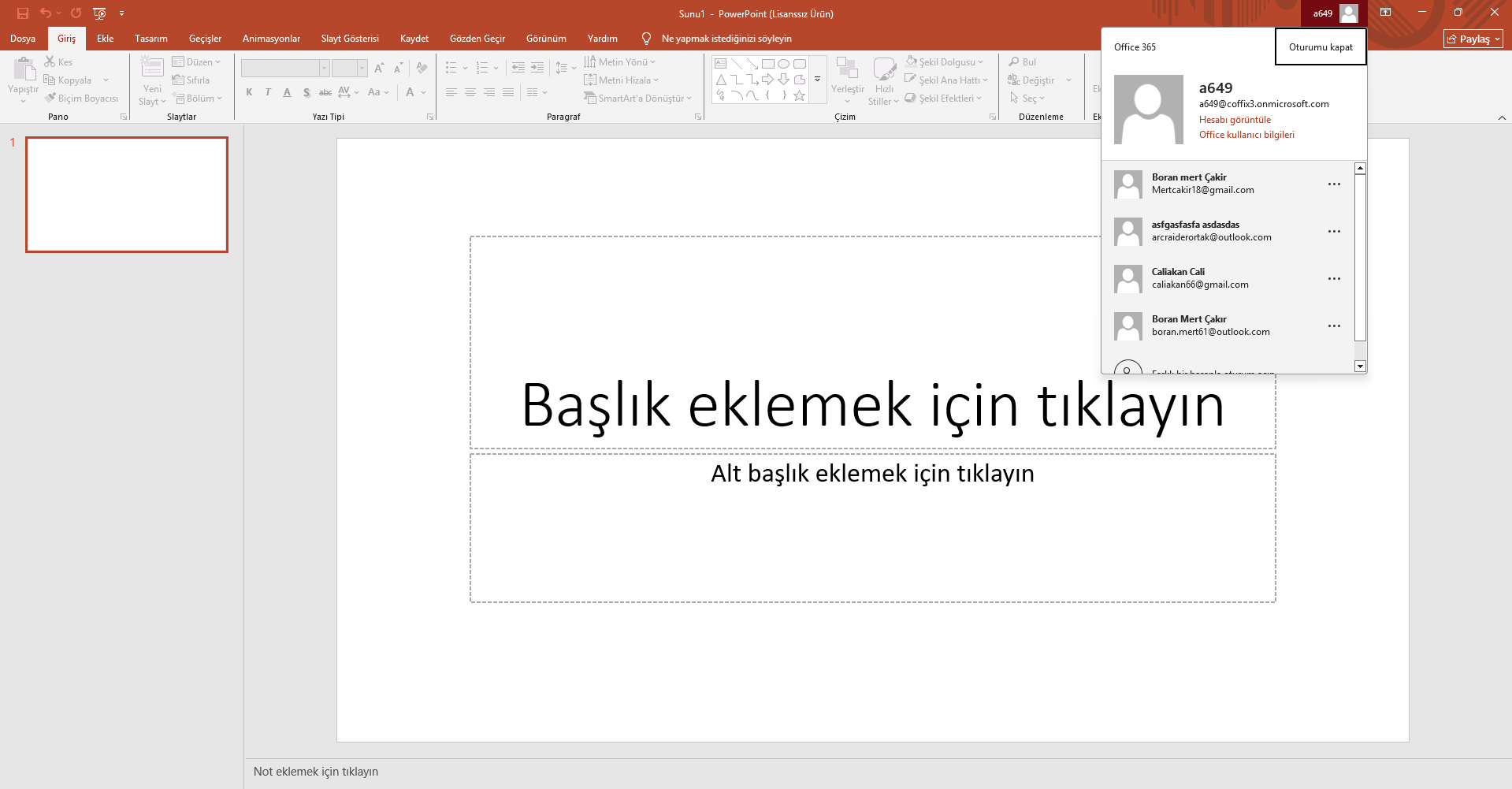This screenshot has width=1512, height=789.
Task: Toggle bold (K) formatting
Action: pos(249,92)
